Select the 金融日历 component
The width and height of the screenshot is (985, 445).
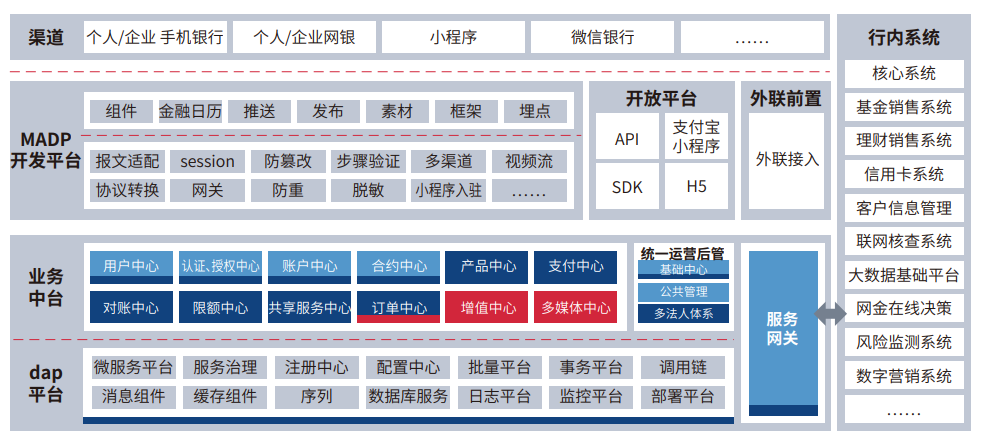[x=190, y=112]
